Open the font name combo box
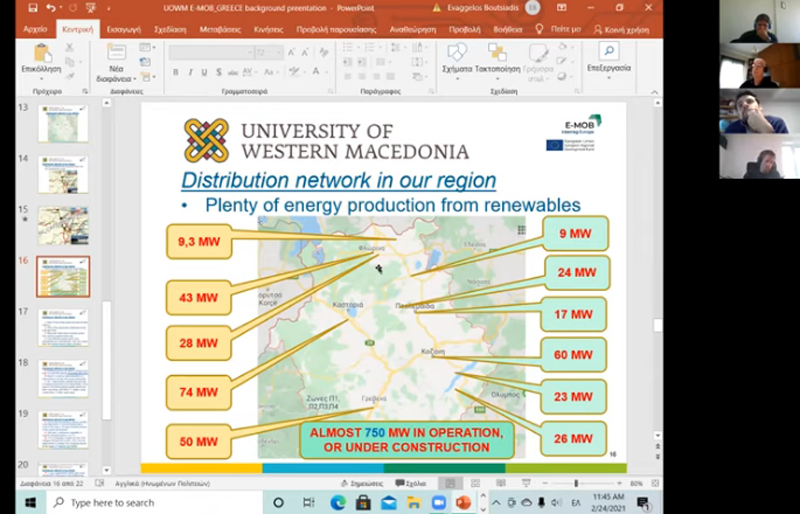 211,53
